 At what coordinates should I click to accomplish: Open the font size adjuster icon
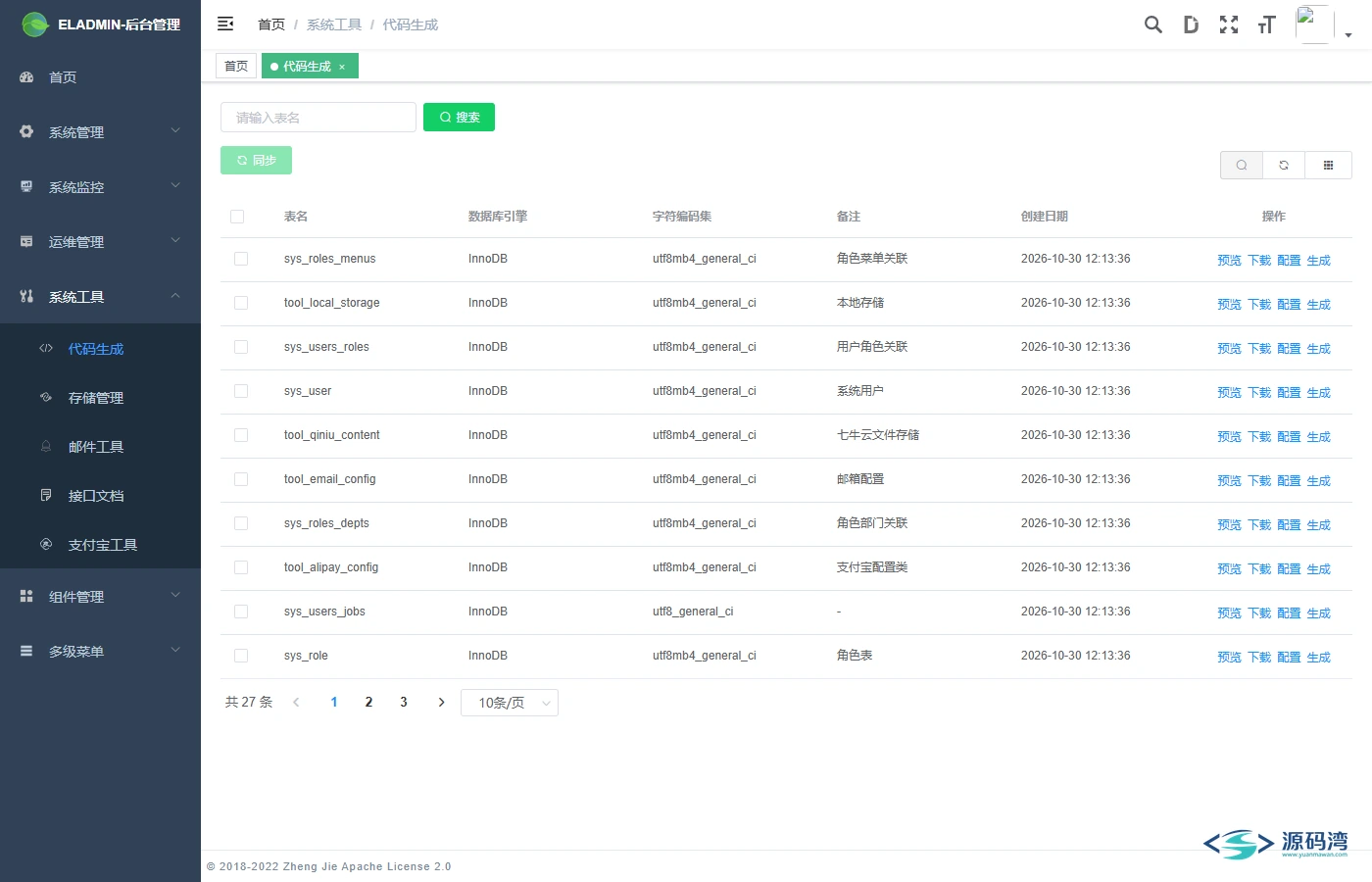pos(1266,24)
